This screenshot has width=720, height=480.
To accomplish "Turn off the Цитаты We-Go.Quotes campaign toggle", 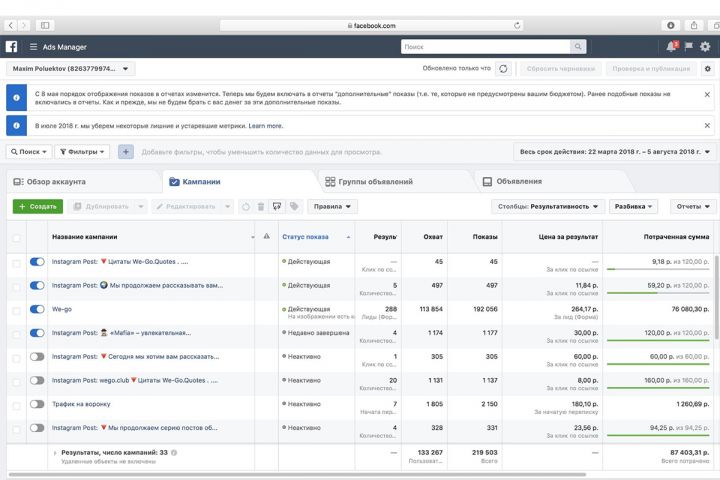I will tap(37, 261).
